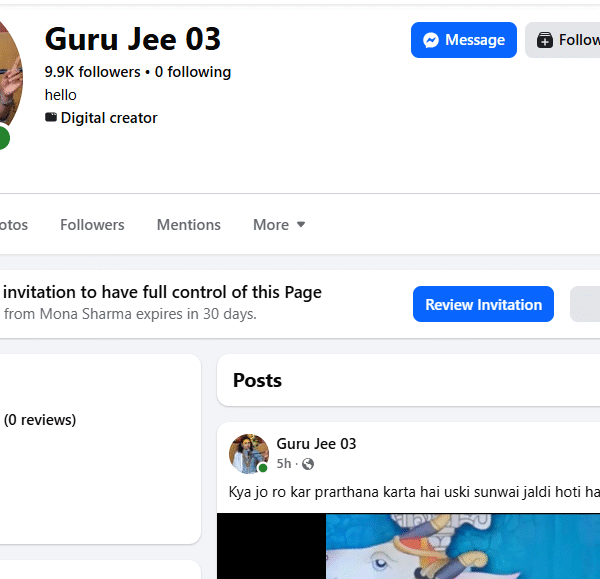Click the Guru Jee 03 page title
The height and width of the screenshot is (579, 600).
pyautogui.click(x=133, y=39)
